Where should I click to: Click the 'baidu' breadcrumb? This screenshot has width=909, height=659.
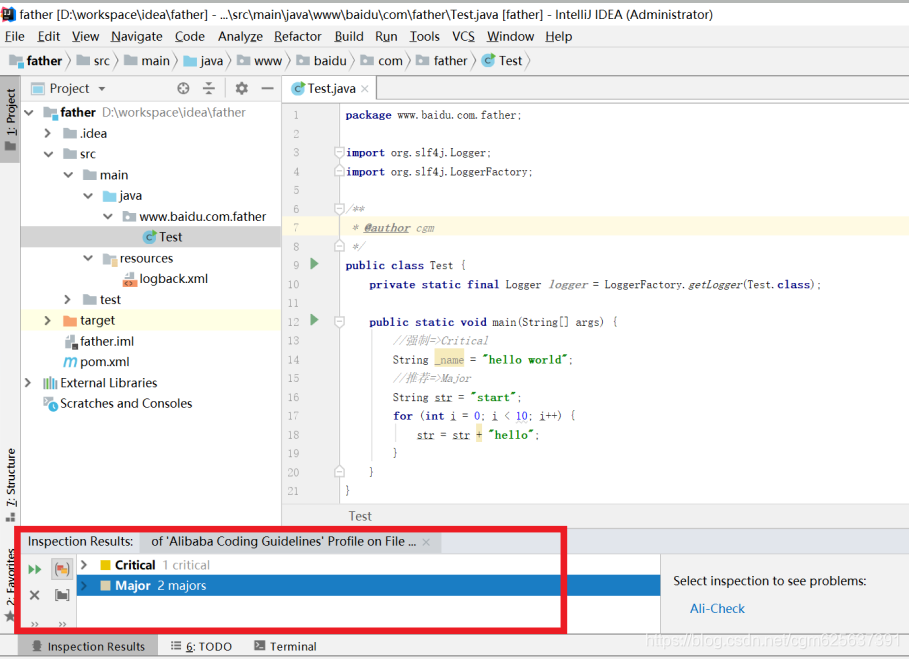click(322, 61)
